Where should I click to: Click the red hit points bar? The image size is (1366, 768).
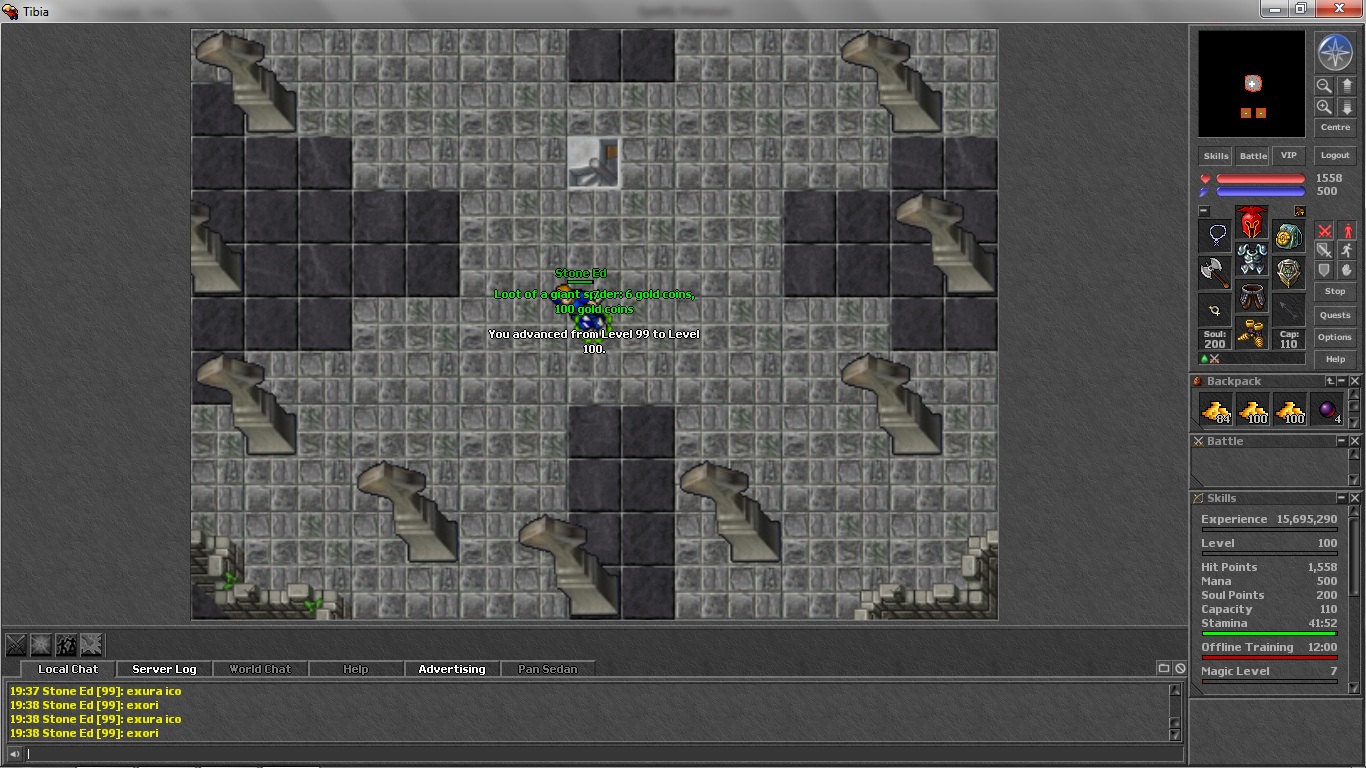click(x=1260, y=179)
